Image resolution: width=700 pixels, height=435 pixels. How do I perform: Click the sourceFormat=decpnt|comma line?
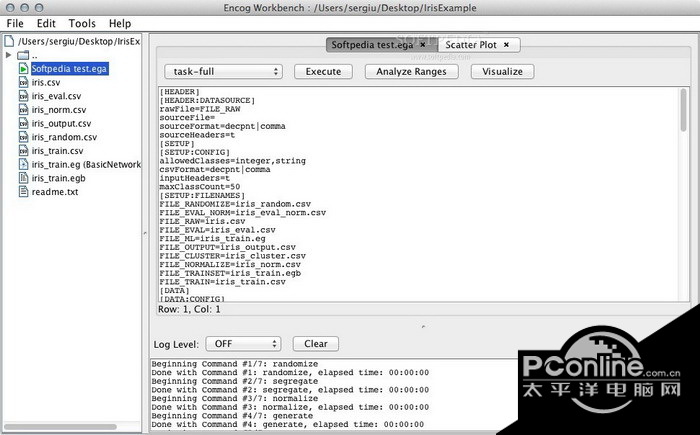222,126
